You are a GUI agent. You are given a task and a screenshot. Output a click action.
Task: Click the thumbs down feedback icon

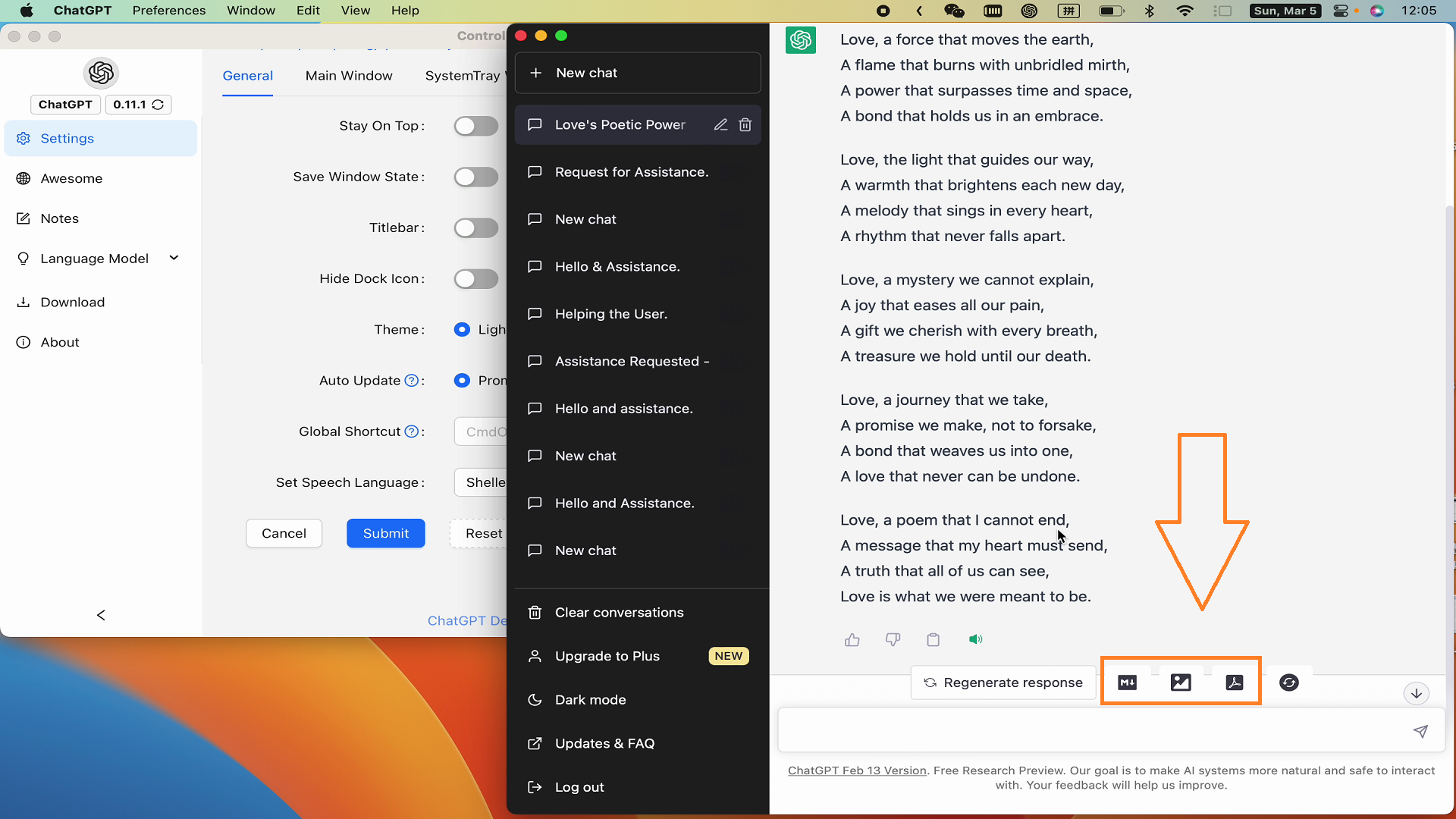(x=893, y=640)
